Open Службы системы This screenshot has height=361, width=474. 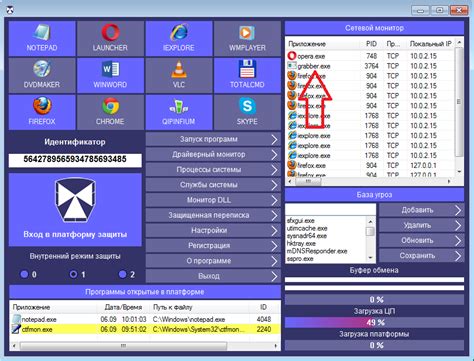[213, 185]
